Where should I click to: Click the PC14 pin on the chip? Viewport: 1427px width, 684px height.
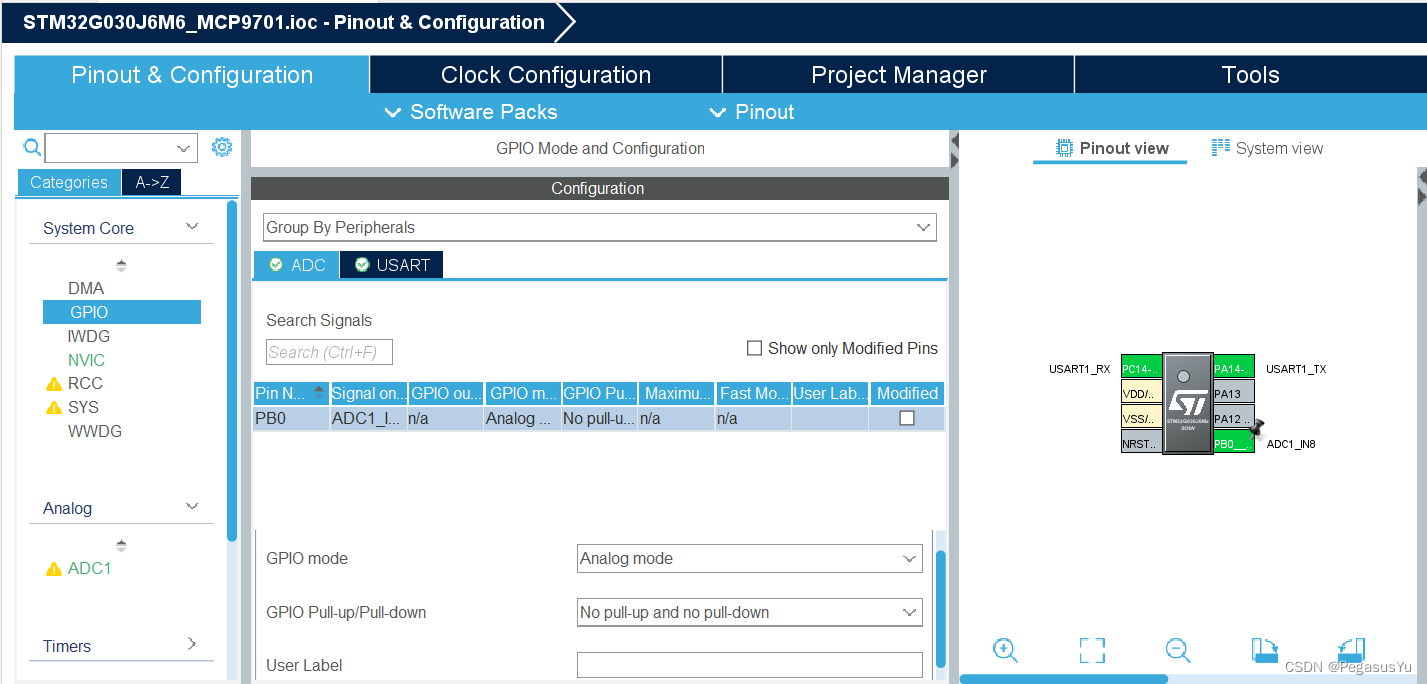click(x=1141, y=369)
